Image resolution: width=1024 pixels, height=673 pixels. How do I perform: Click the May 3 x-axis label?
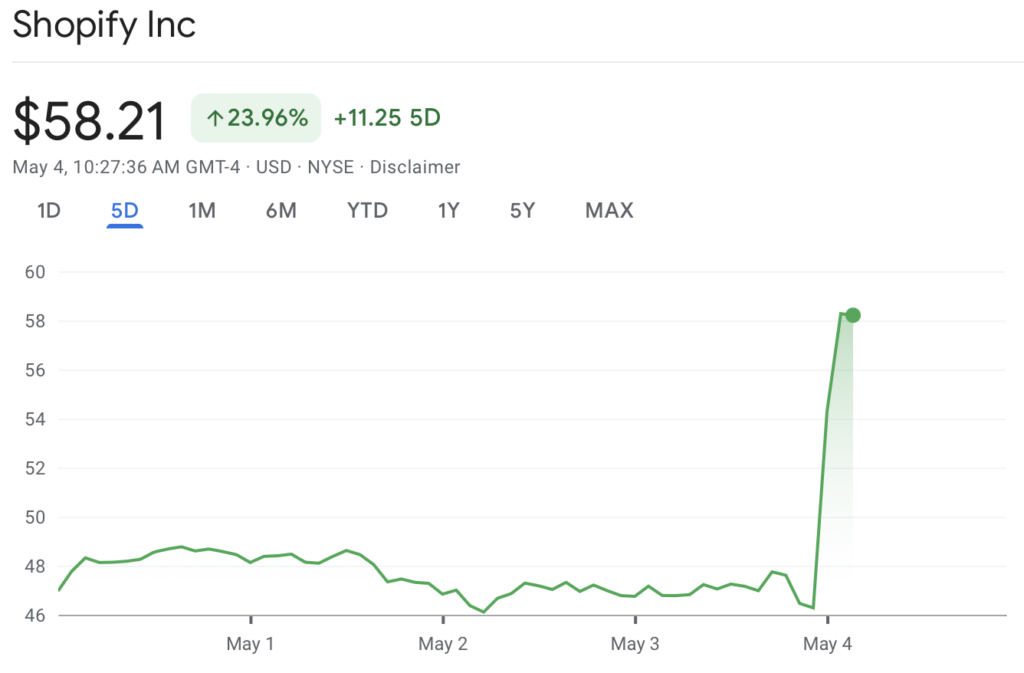pos(635,644)
